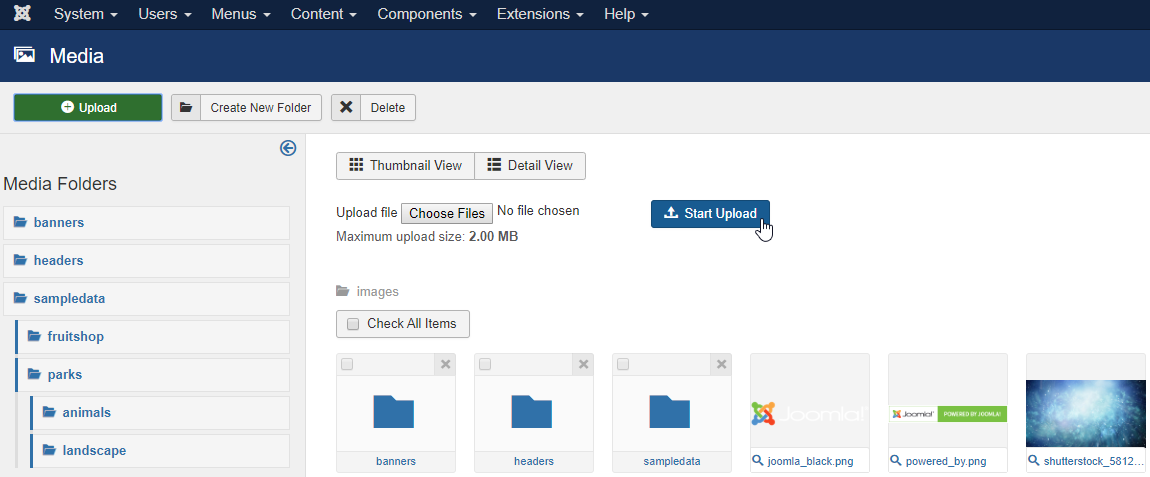
Task: Open the System dropdown menu
Action: [x=85, y=15]
